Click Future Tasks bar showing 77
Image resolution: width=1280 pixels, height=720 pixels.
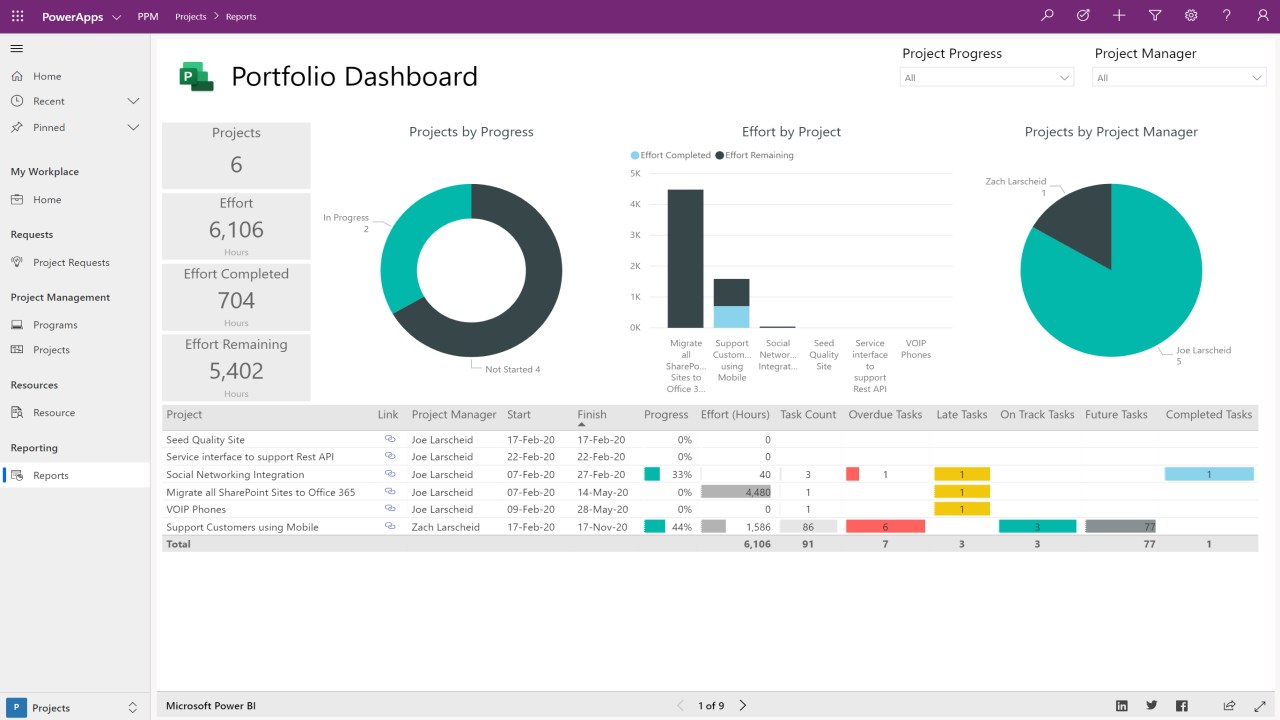1120,526
